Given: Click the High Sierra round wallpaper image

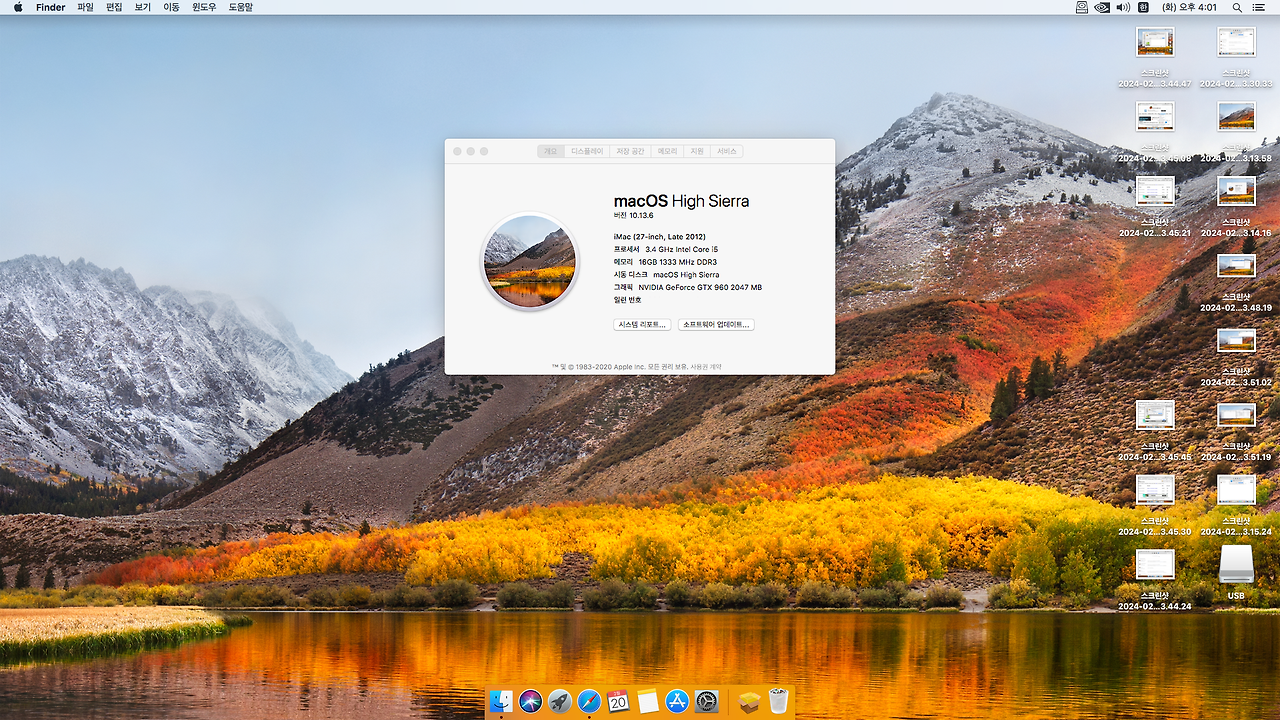Looking at the screenshot, I should [x=530, y=261].
